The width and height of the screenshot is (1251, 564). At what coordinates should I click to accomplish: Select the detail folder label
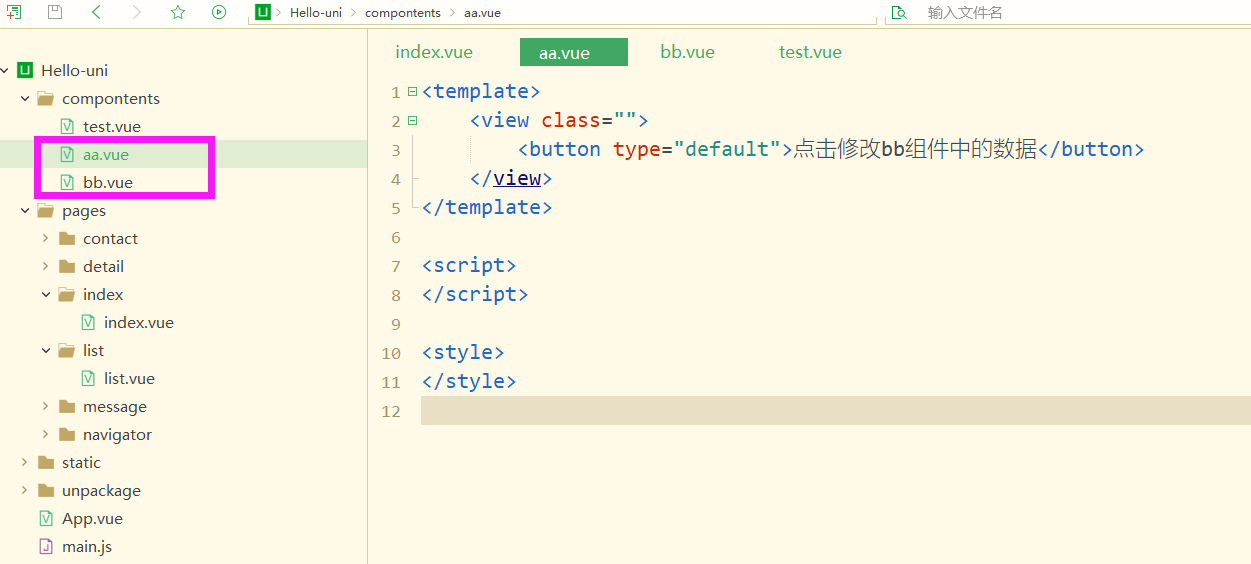103,266
